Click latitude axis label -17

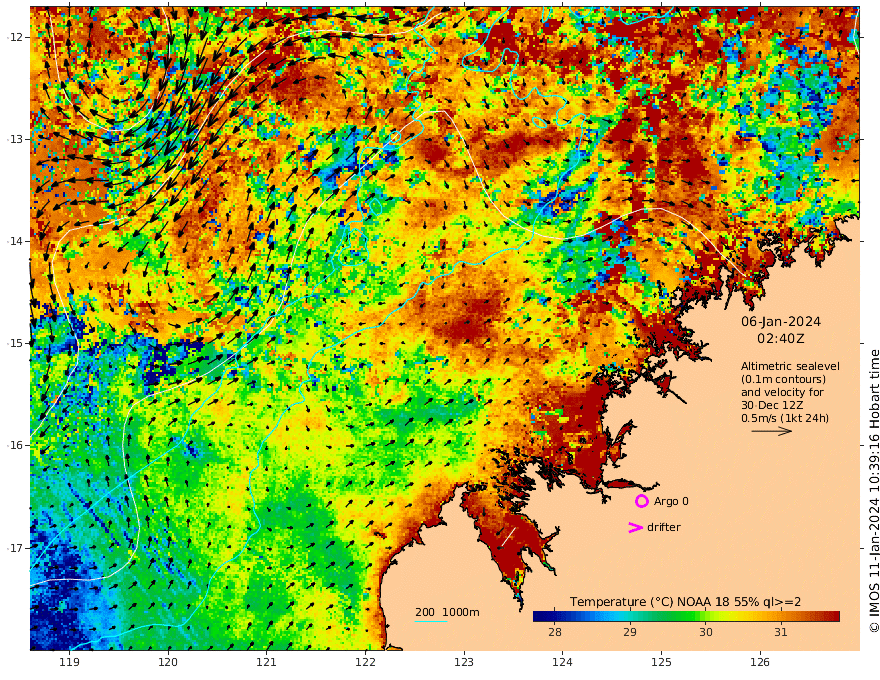(x=15, y=548)
